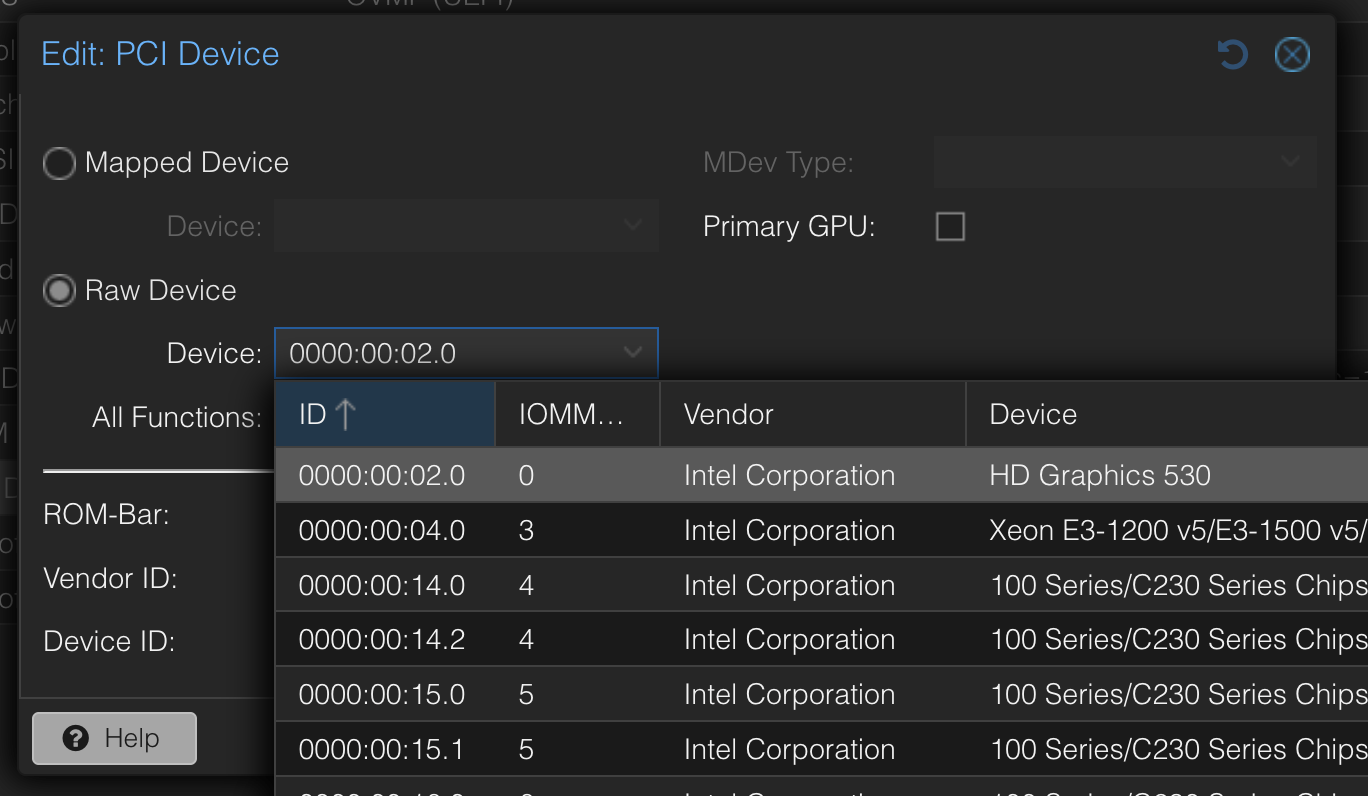The width and height of the screenshot is (1368, 796).
Task: Click the revert changes icon
Action: click(1232, 55)
